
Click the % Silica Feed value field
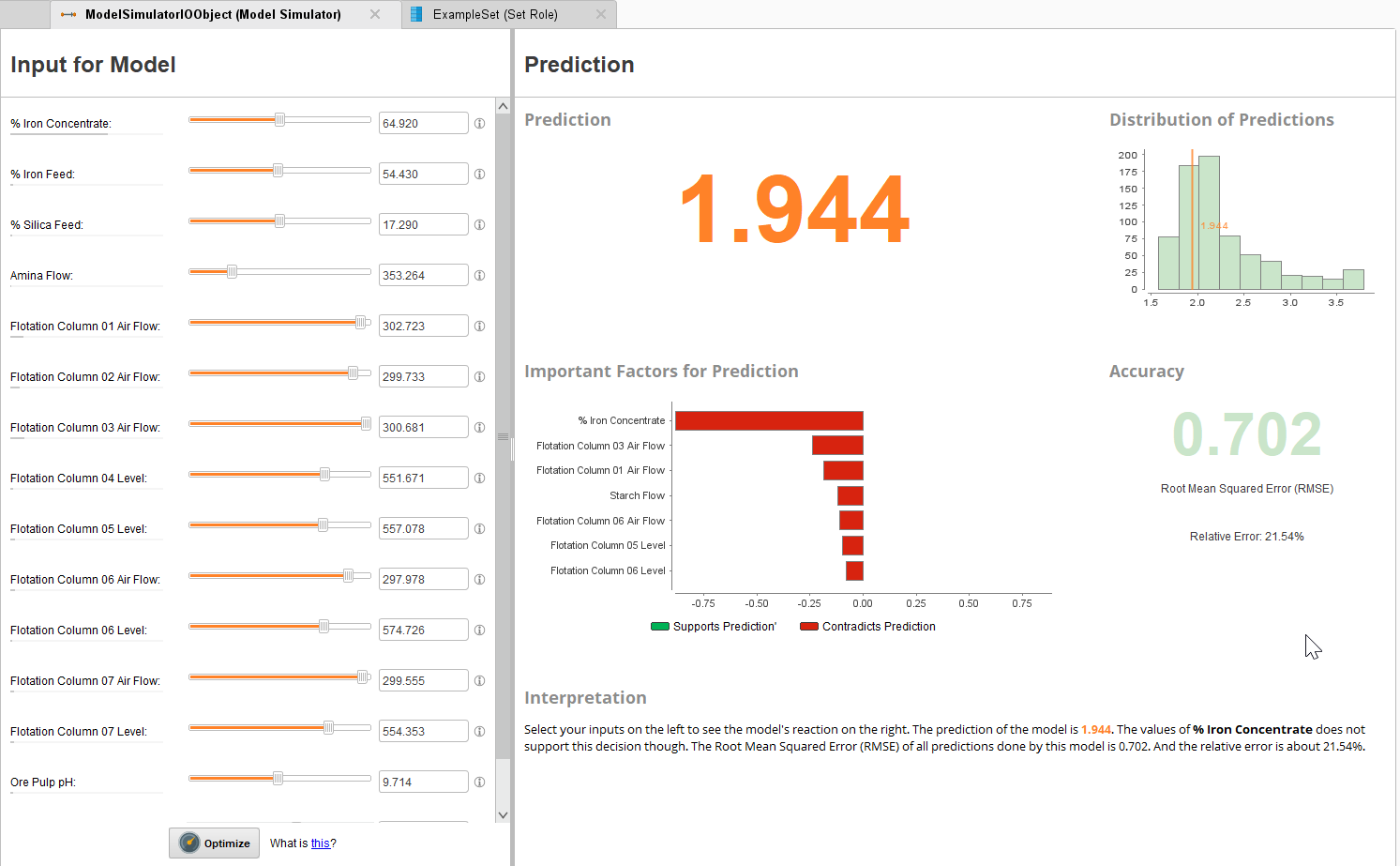[423, 225]
